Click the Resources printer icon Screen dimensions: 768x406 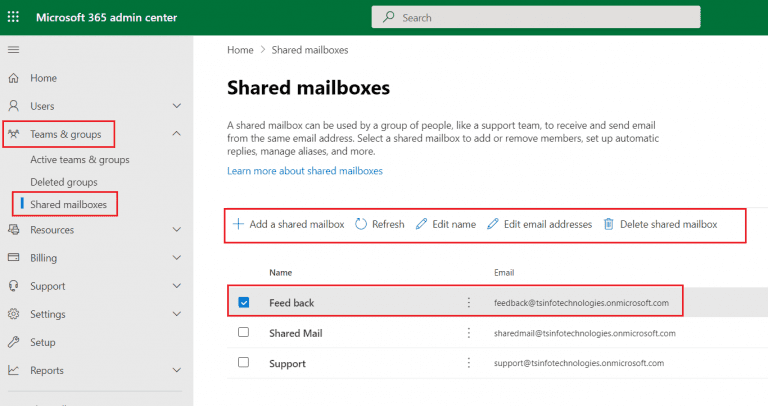14,229
